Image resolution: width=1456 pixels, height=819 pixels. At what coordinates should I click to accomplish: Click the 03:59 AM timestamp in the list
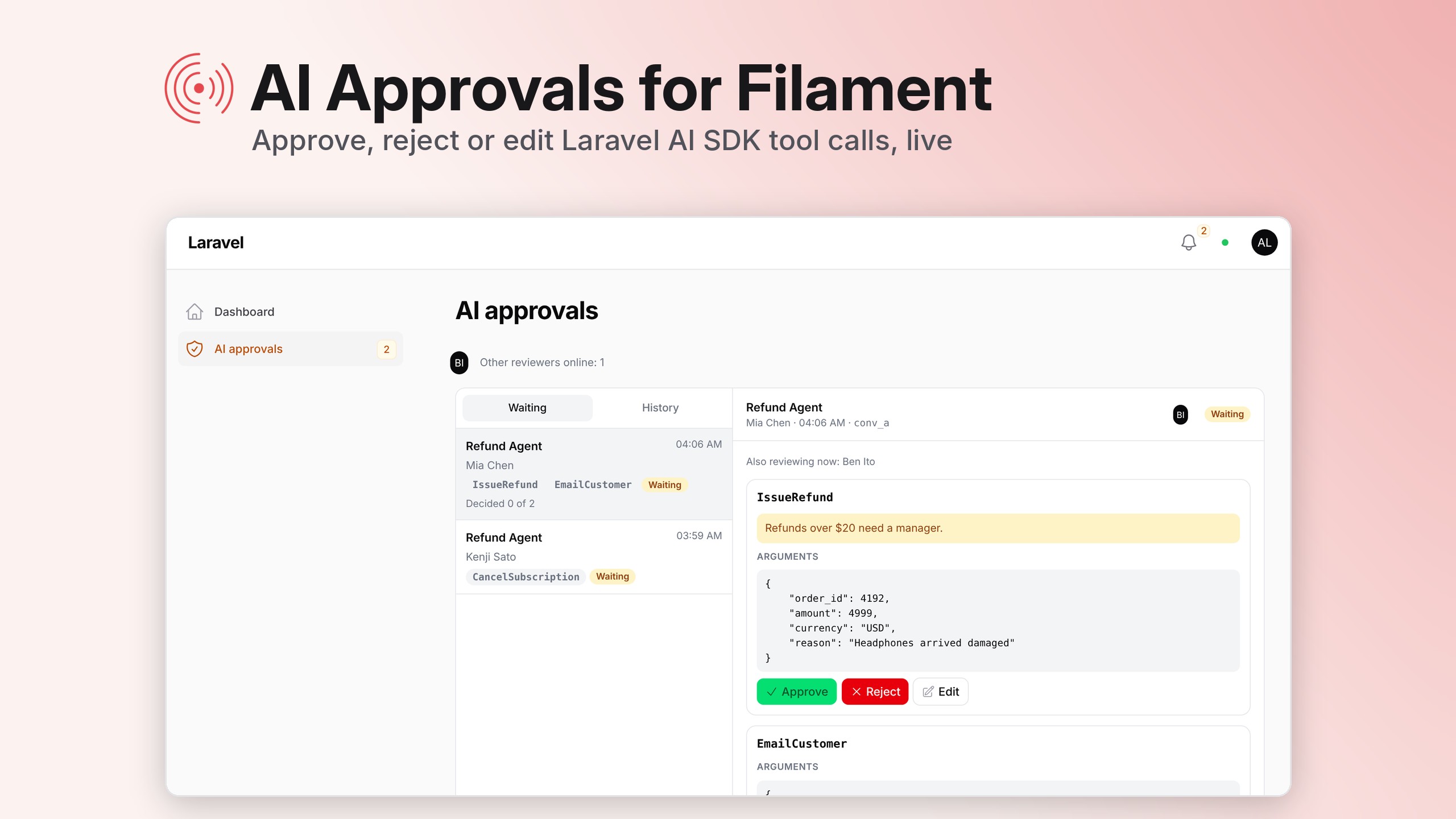[698, 536]
